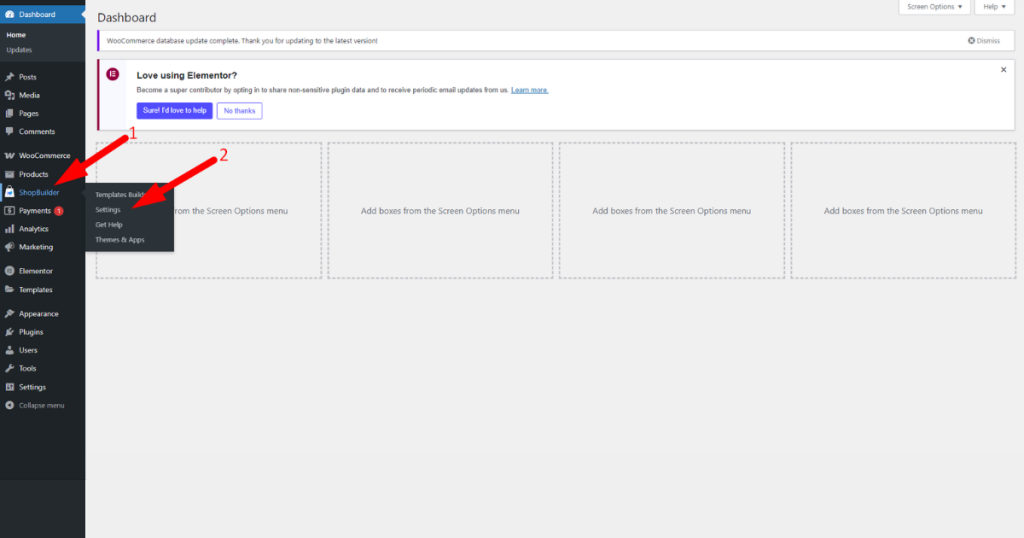1024x538 pixels.
Task: Click the ShopBuilder bag icon
Action: point(10,192)
